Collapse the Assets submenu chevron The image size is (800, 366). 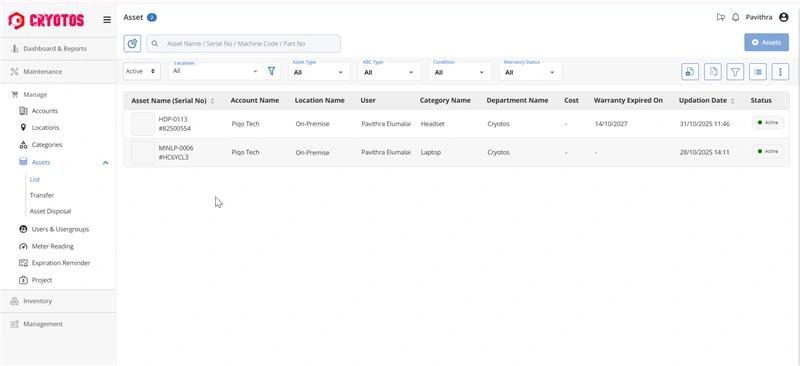[x=106, y=162]
